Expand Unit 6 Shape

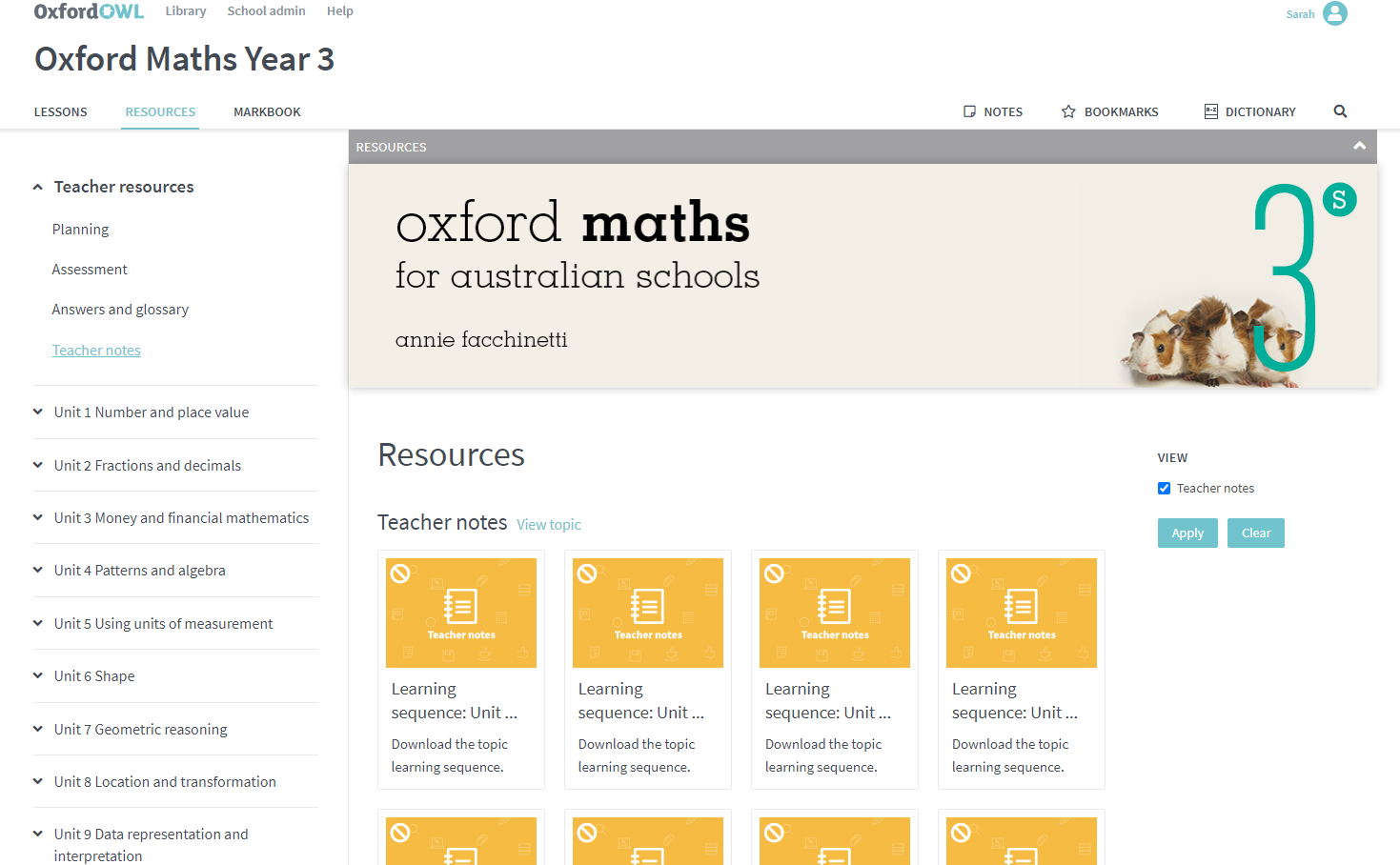tap(38, 676)
